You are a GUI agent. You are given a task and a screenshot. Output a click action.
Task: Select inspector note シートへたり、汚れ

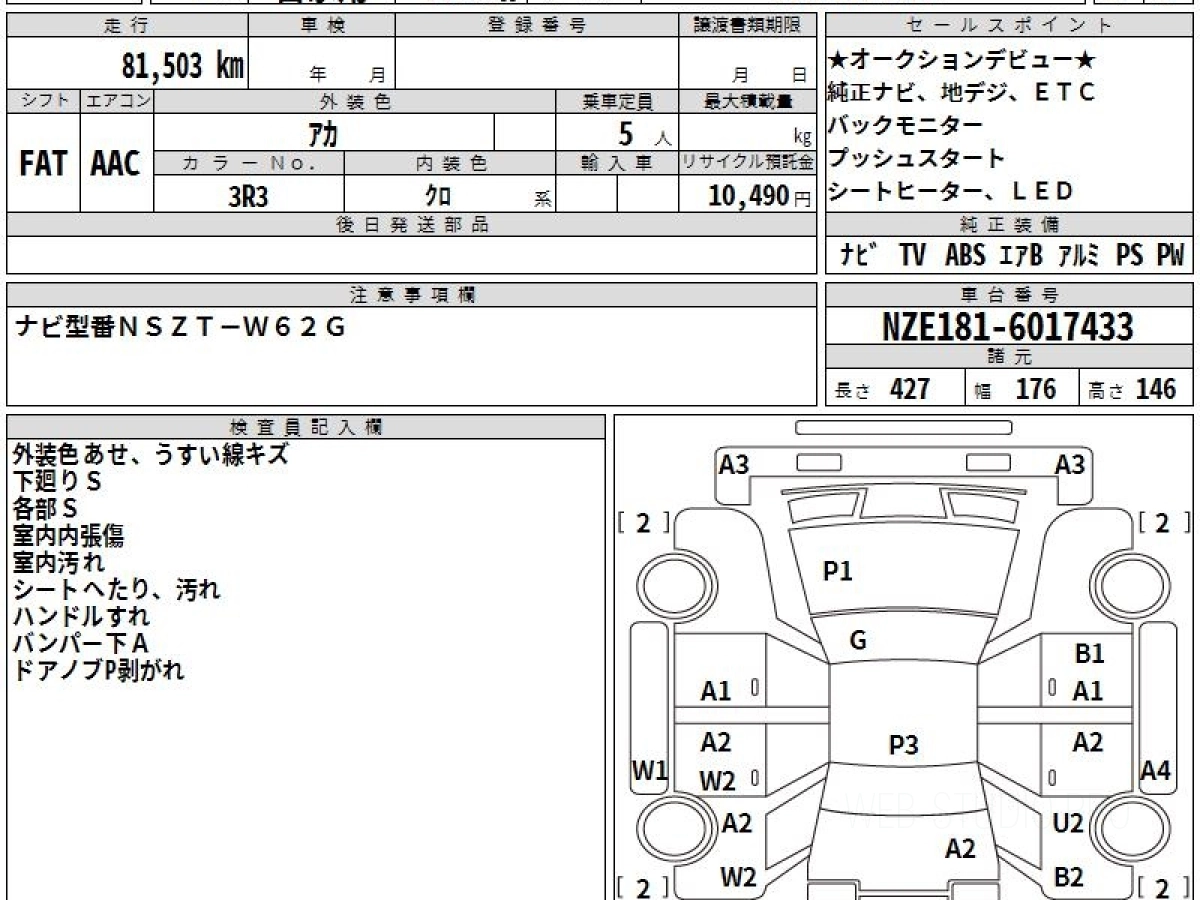click(117, 589)
